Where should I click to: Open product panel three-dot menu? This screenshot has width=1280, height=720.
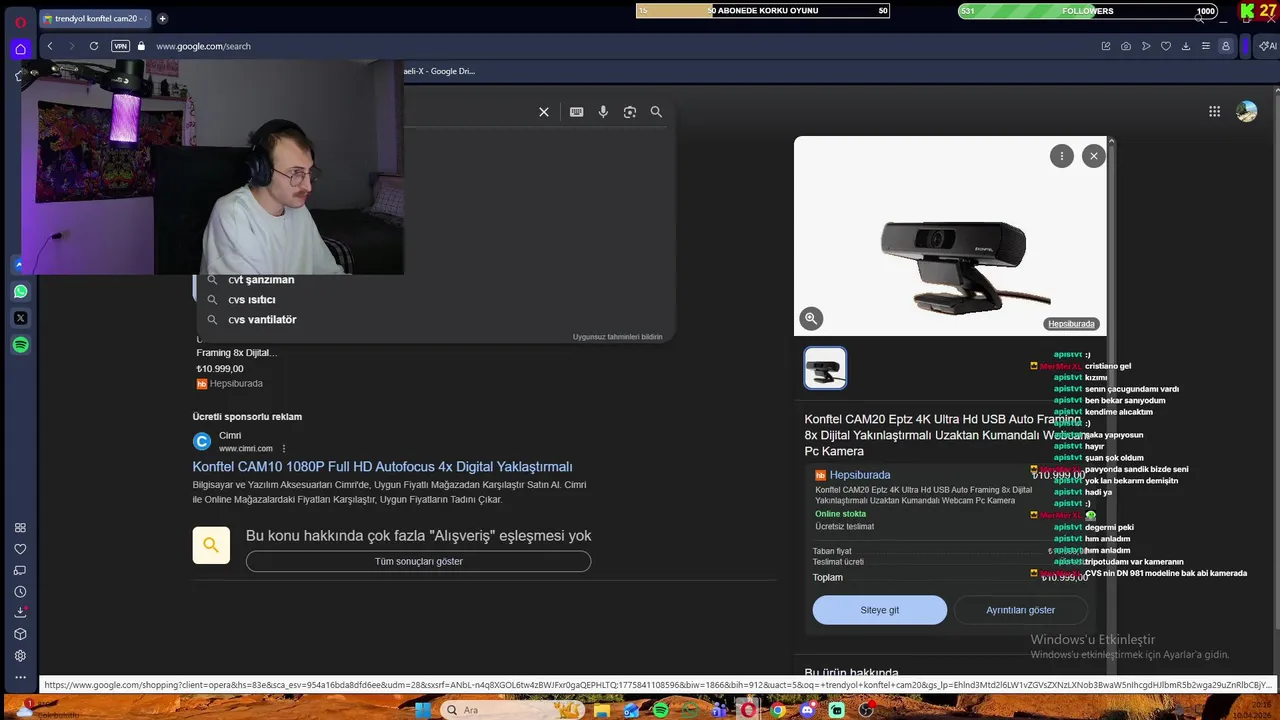pyautogui.click(x=1062, y=156)
